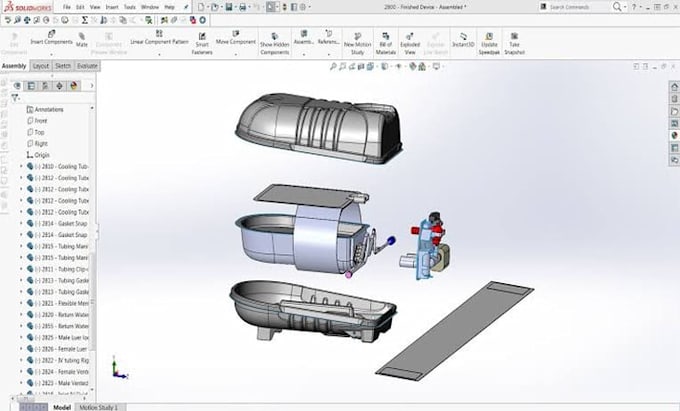Screen dimensions: 680x411
Task: Activate the Move Component tool
Action: click(x=235, y=38)
